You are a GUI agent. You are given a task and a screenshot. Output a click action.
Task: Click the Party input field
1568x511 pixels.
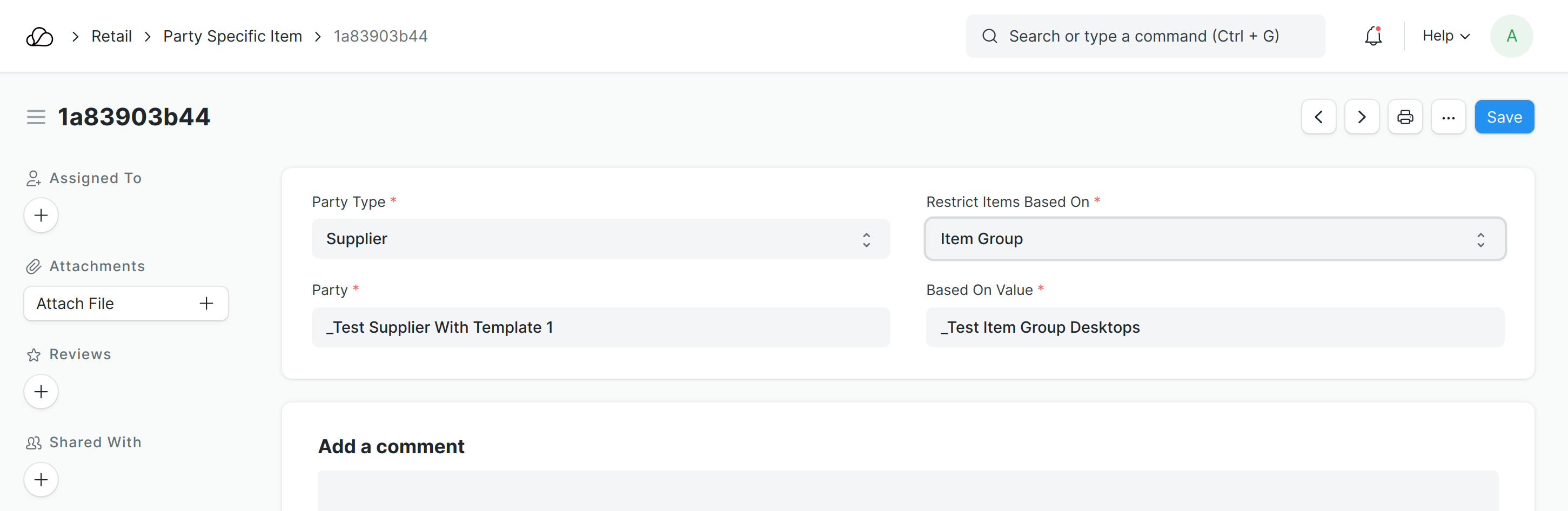[600, 327]
